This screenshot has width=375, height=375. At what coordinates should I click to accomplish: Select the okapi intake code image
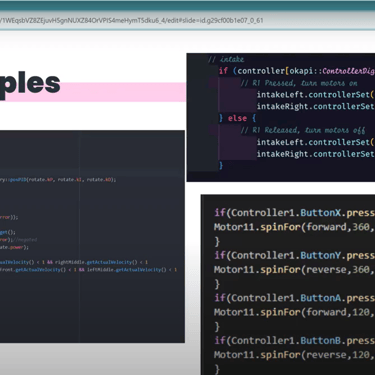click(281, 117)
